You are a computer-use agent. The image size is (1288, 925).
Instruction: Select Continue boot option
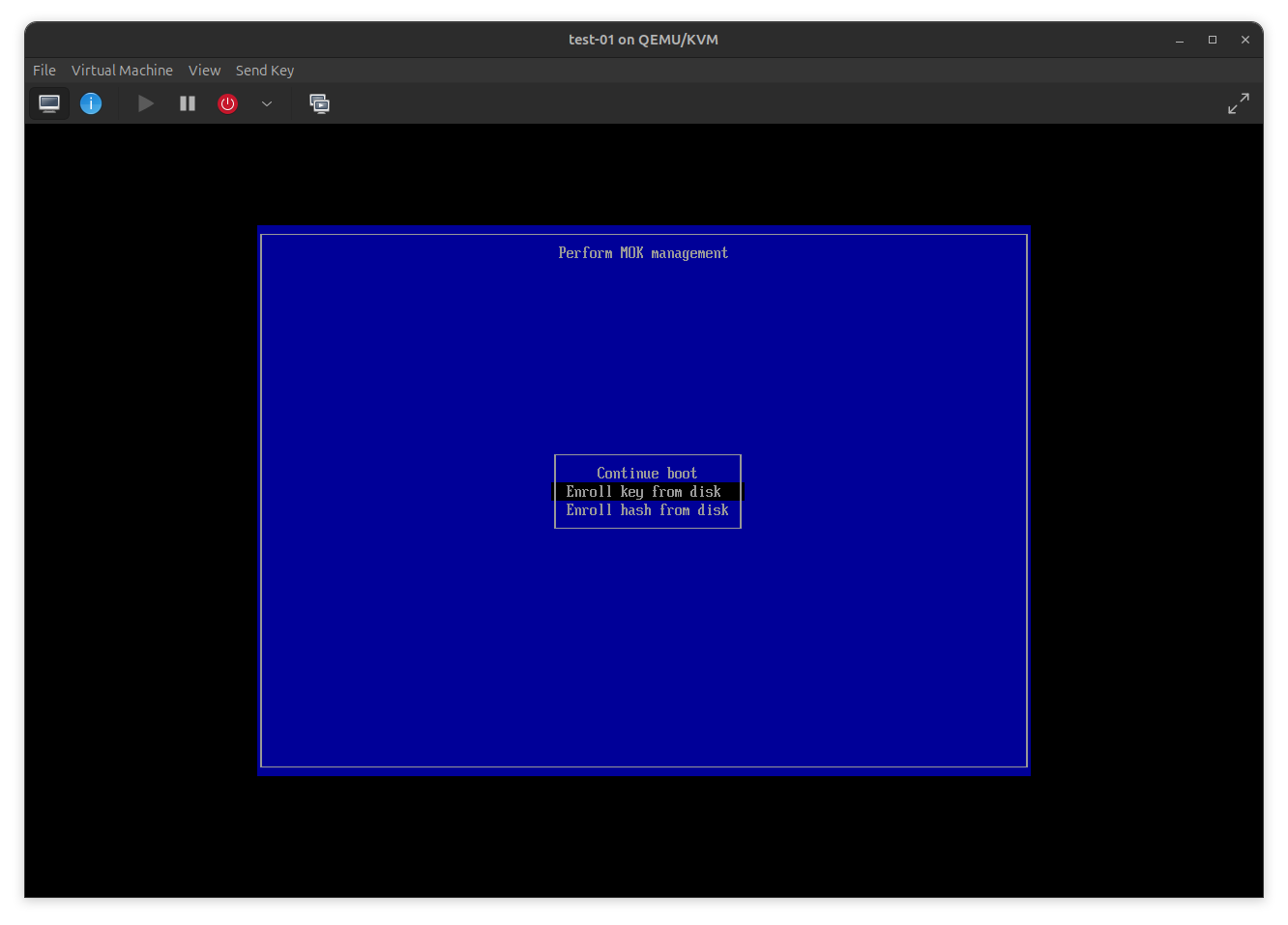pyautogui.click(x=646, y=473)
